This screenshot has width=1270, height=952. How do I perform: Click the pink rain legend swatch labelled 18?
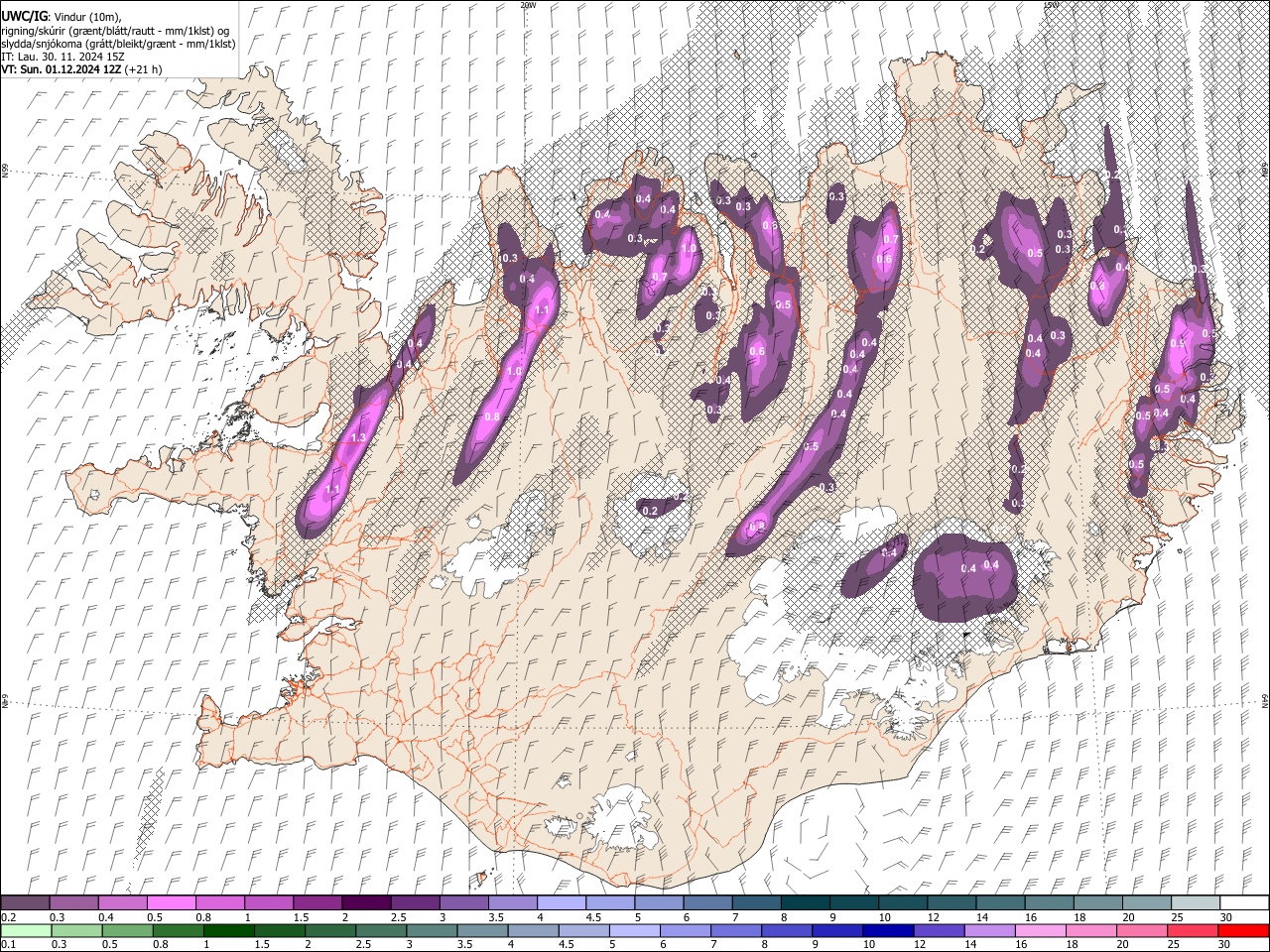coord(1089,930)
